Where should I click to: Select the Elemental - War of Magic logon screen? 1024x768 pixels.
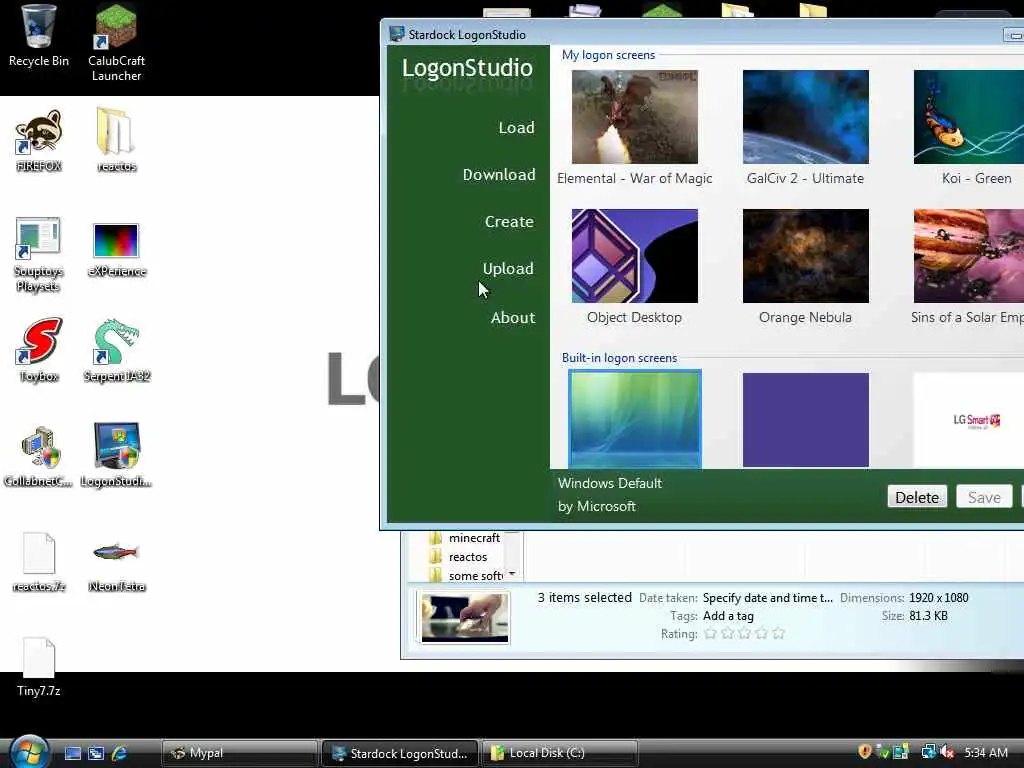pos(634,117)
